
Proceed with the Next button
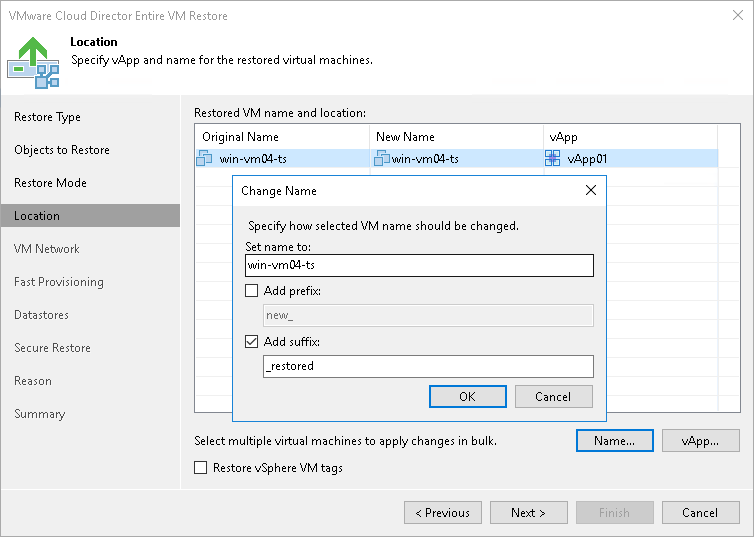528,512
